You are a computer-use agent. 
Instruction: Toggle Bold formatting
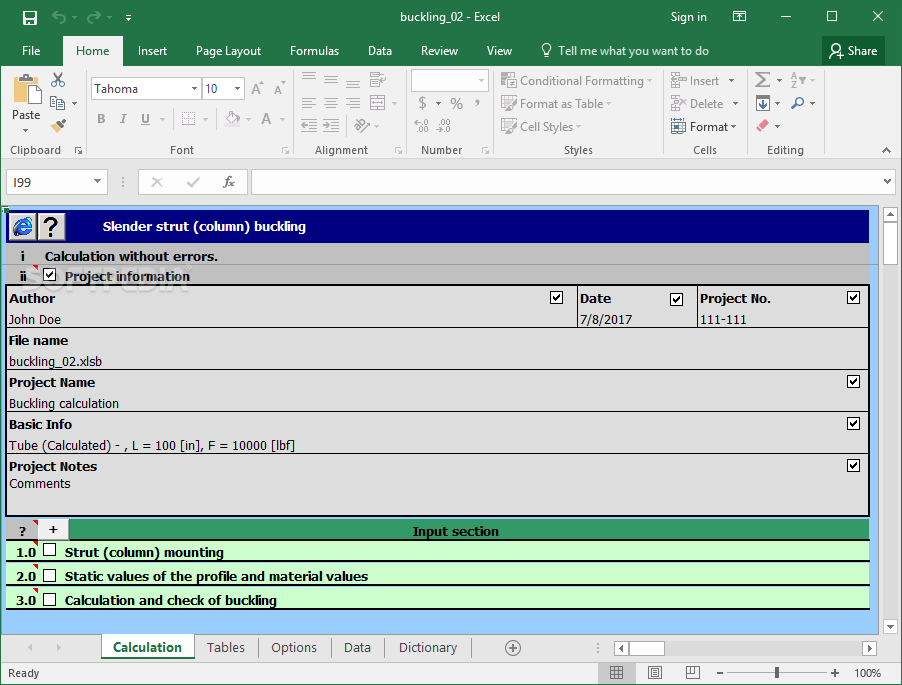[x=101, y=119]
